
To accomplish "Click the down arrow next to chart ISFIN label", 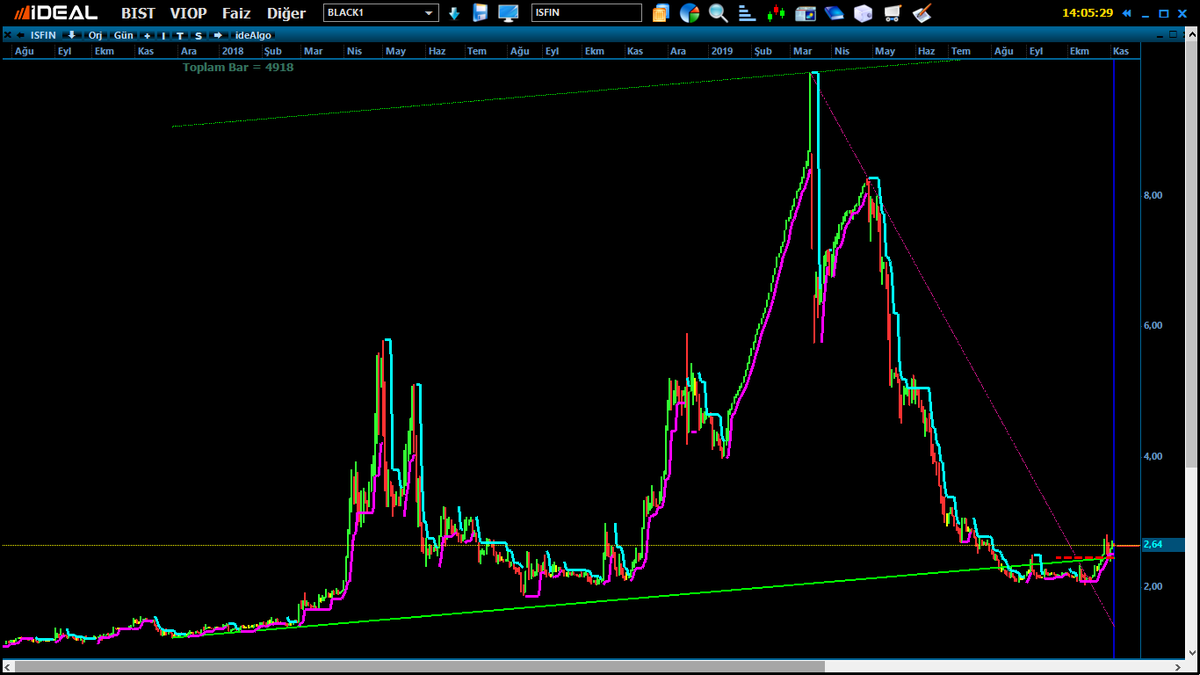I will pyautogui.click(x=71, y=35).
